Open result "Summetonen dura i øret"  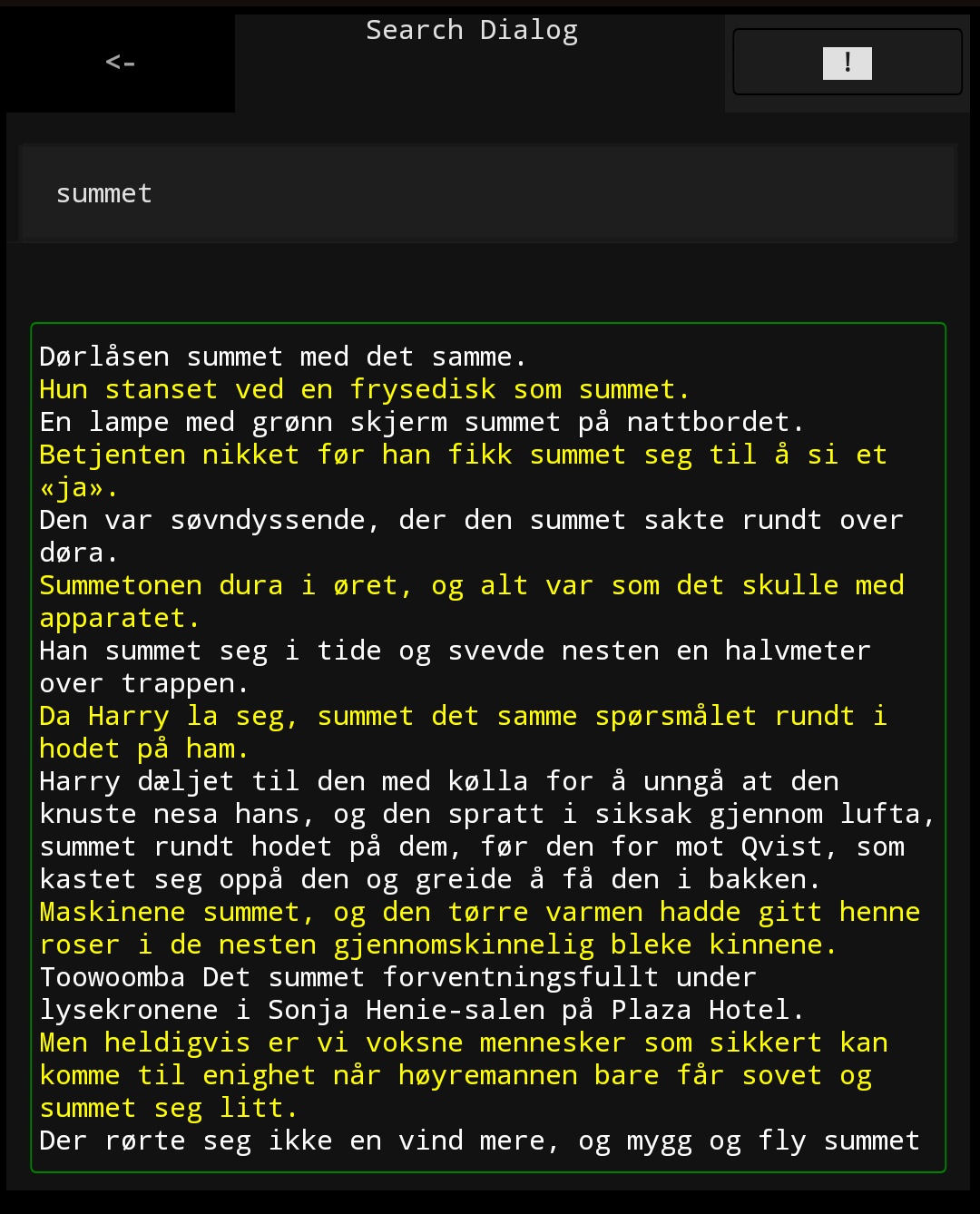[471, 586]
